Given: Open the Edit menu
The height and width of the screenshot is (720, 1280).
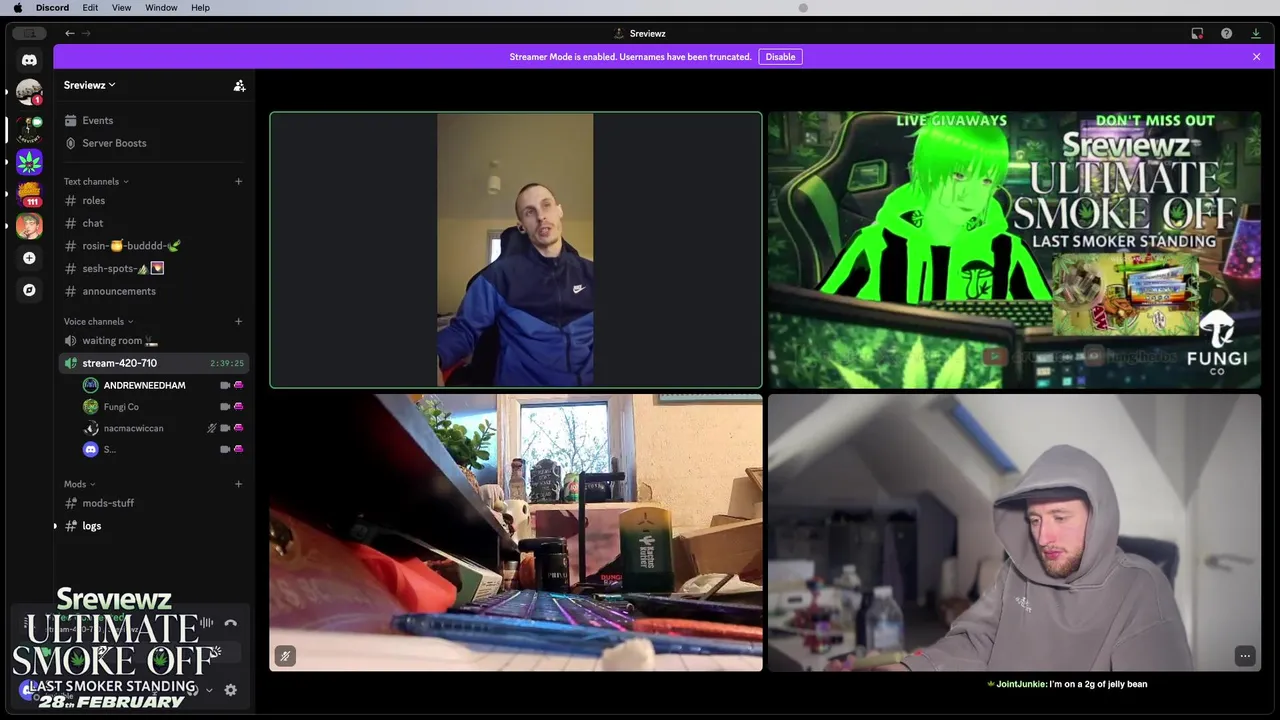Looking at the screenshot, I should pyautogui.click(x=90, y=8).
